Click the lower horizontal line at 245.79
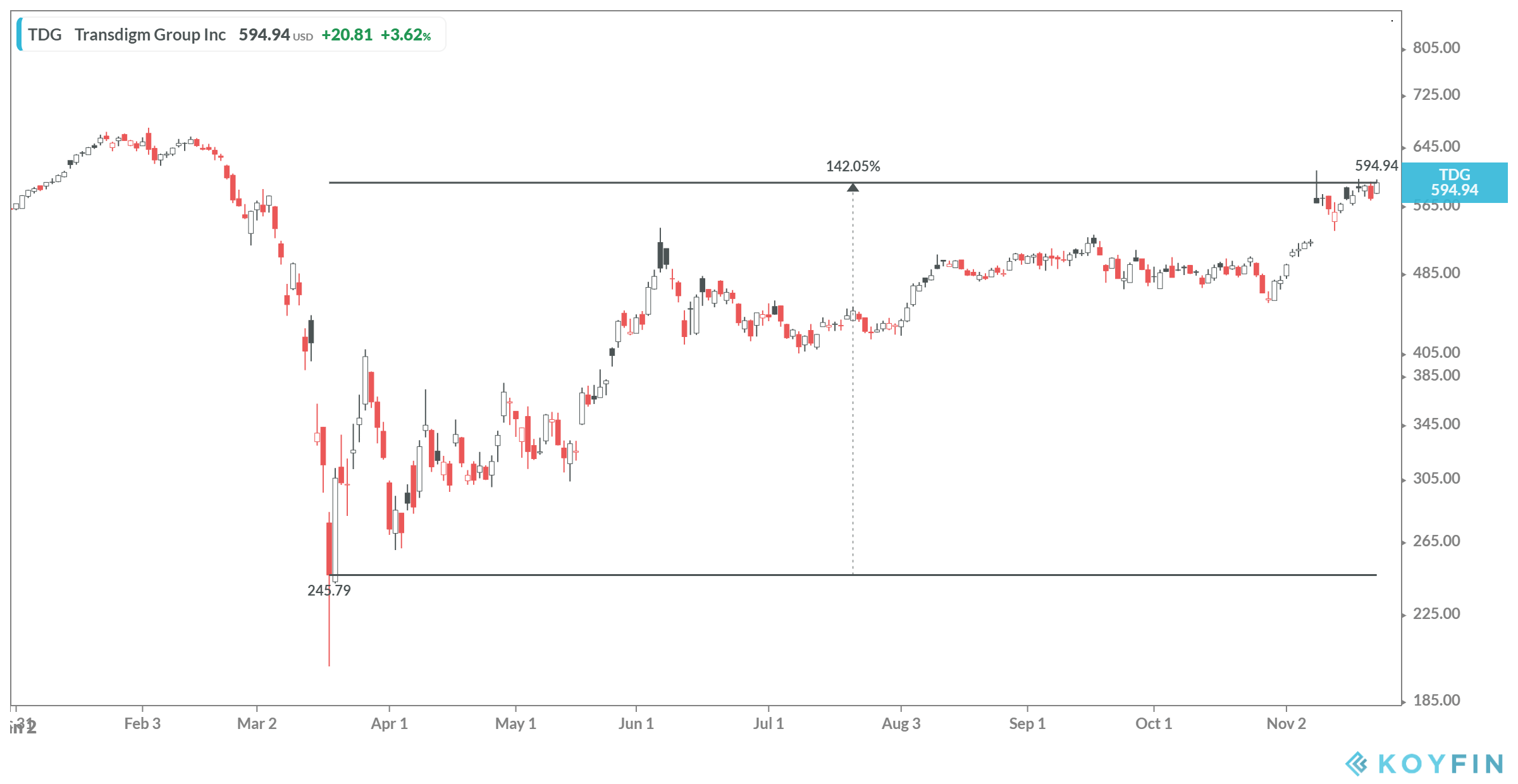The height and width of the screenshot is (784, 1518). pyautogui.click(x=853, y=575)
